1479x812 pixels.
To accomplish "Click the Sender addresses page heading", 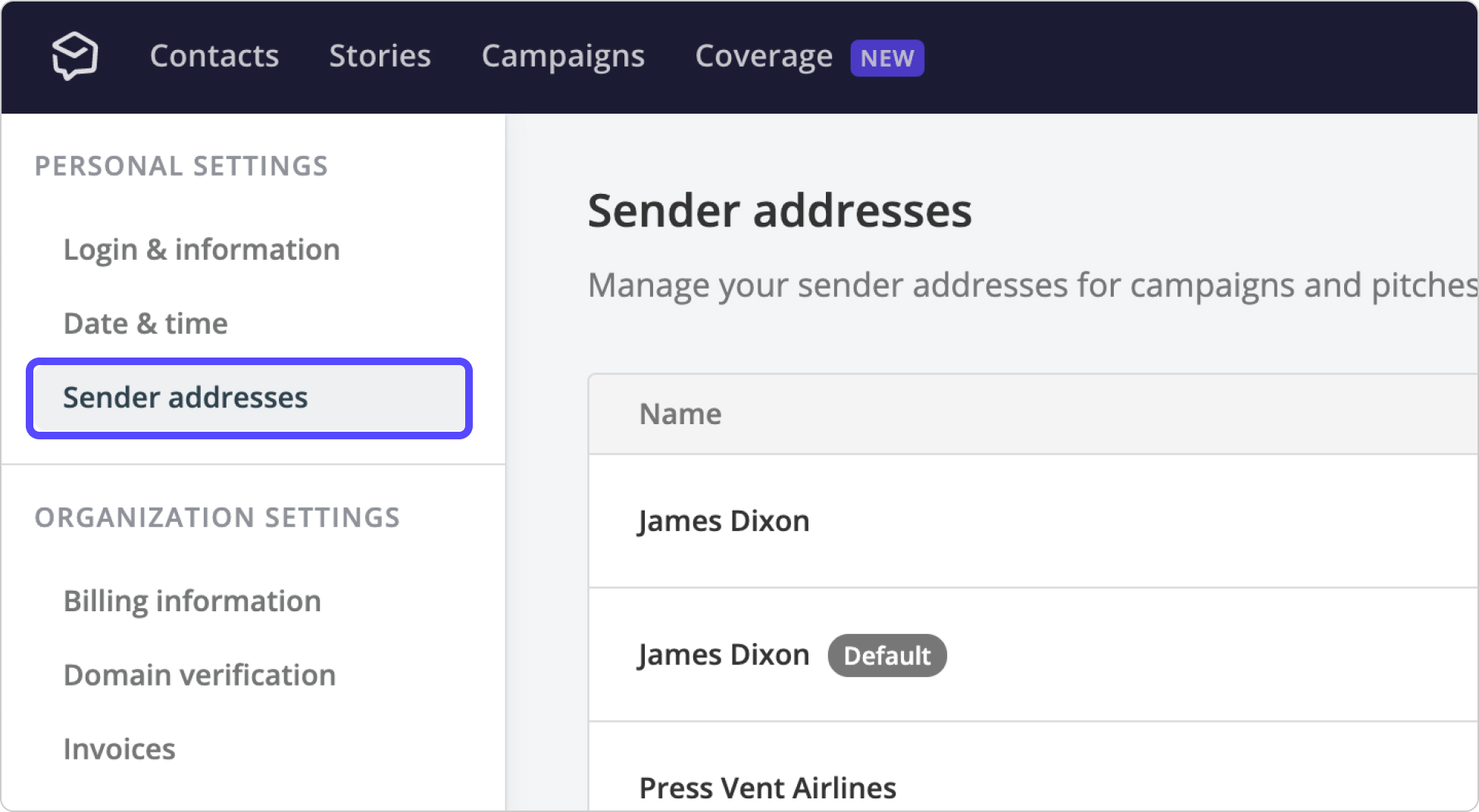I will (x=780, y=211).
